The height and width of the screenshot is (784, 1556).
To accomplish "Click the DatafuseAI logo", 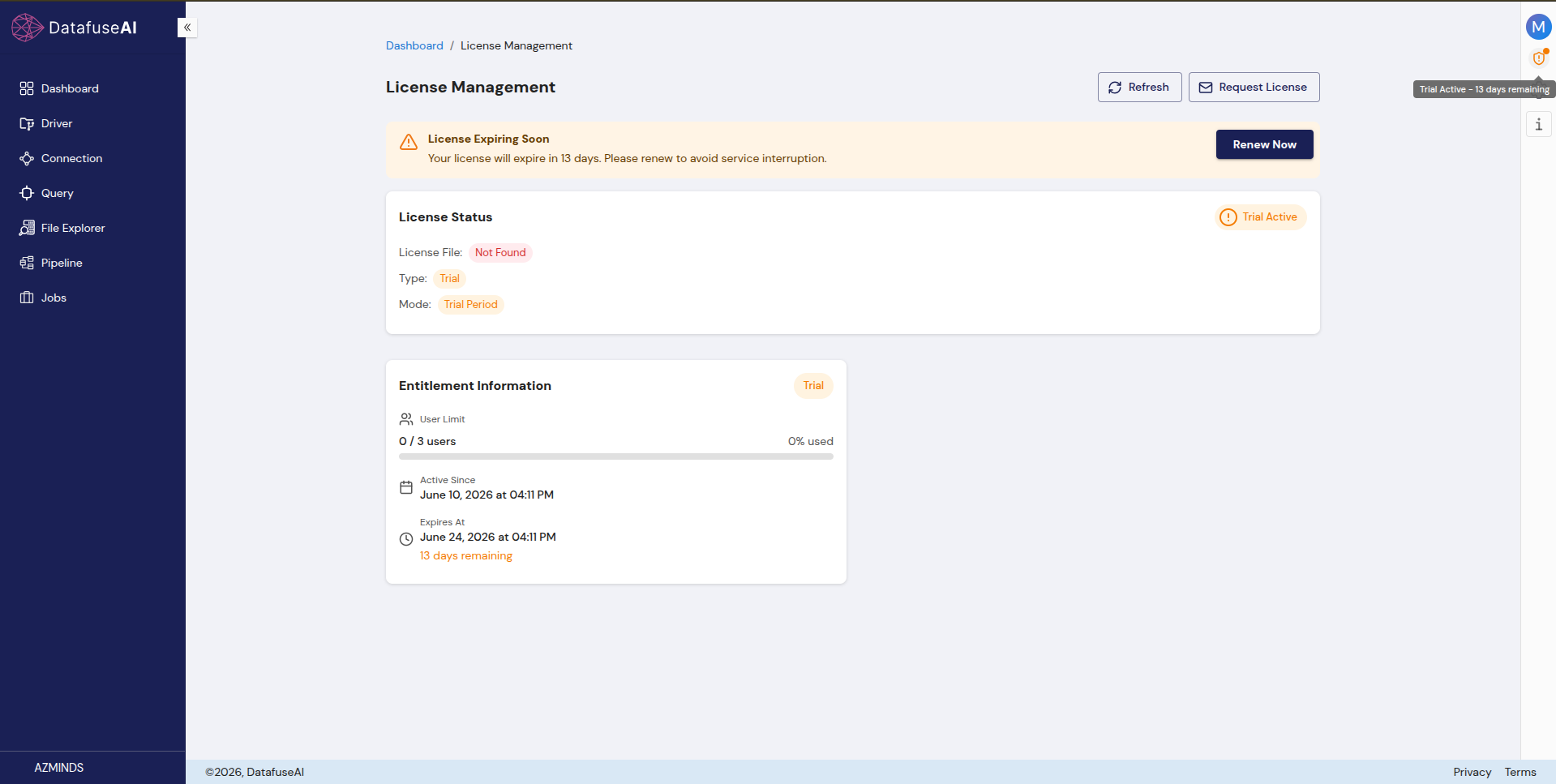I will click(x=75, y=28).
